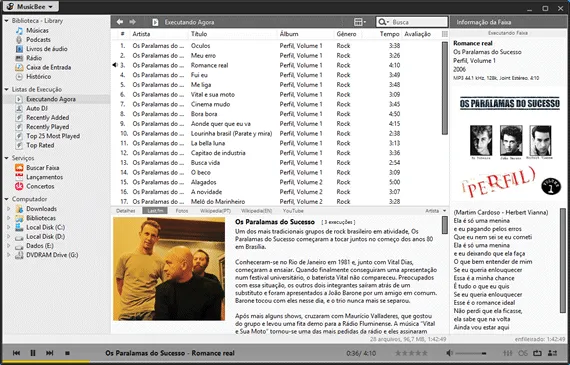Open the MusicBee main menu dropdown
570x365 pixels.
[x=31, y=7]
